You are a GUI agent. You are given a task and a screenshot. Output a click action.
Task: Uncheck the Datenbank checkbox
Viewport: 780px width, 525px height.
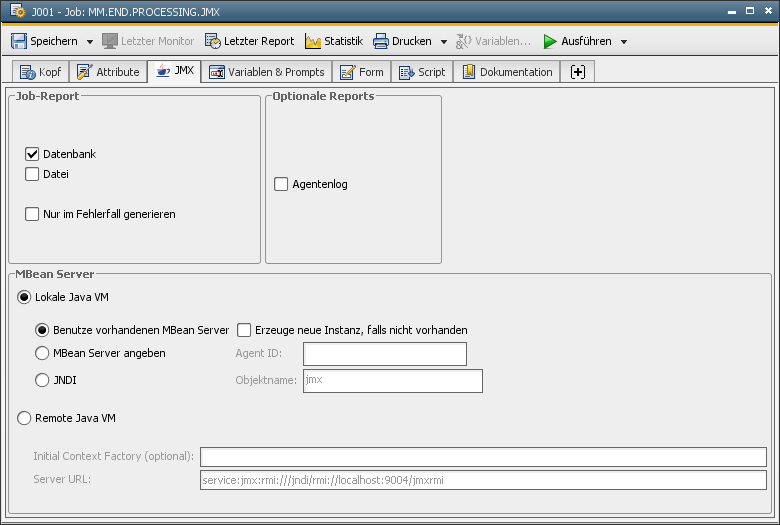(32, 154)
